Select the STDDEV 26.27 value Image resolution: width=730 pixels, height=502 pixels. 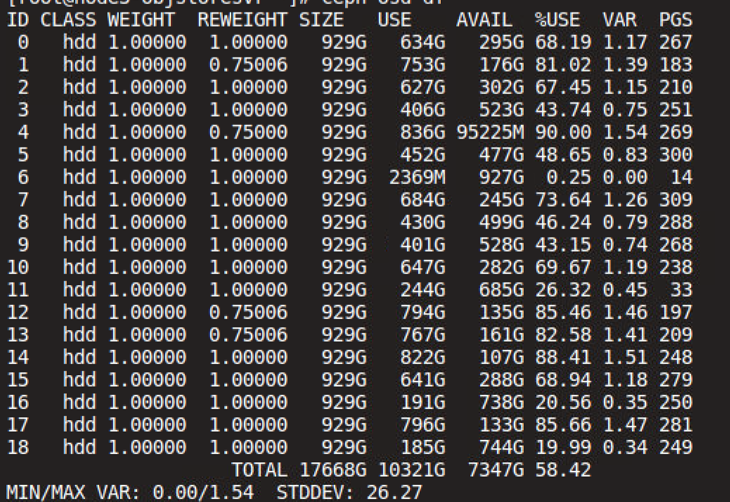[x=394, y=492]
